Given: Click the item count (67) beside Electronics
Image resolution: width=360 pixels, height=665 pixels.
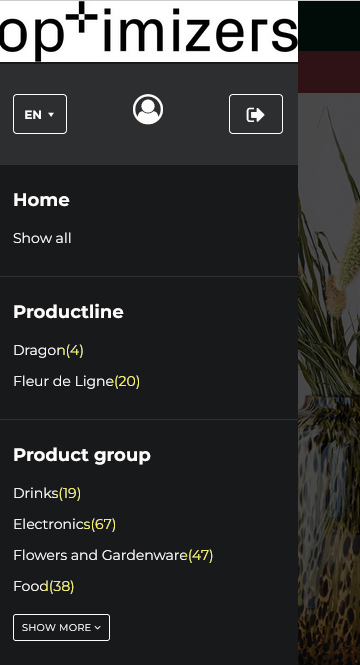Looking at the screenshot, I should click(103, 524).
